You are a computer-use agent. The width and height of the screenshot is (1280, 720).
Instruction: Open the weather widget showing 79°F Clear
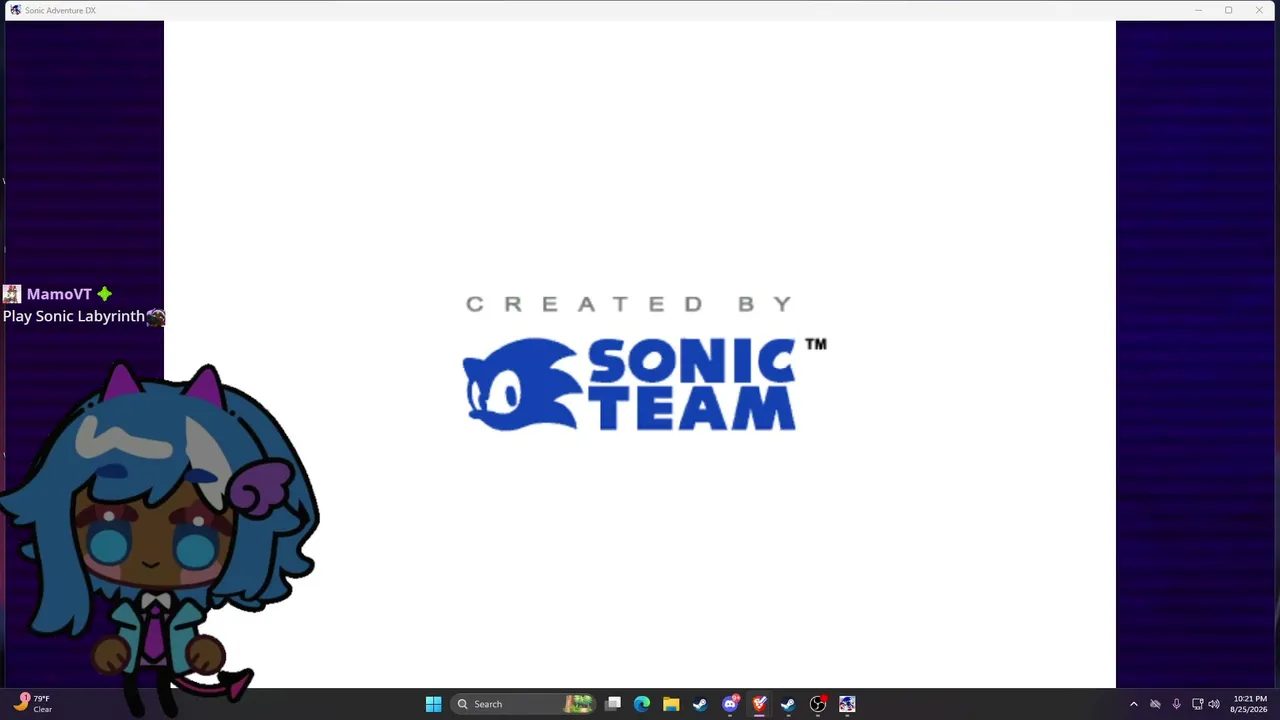32,704
